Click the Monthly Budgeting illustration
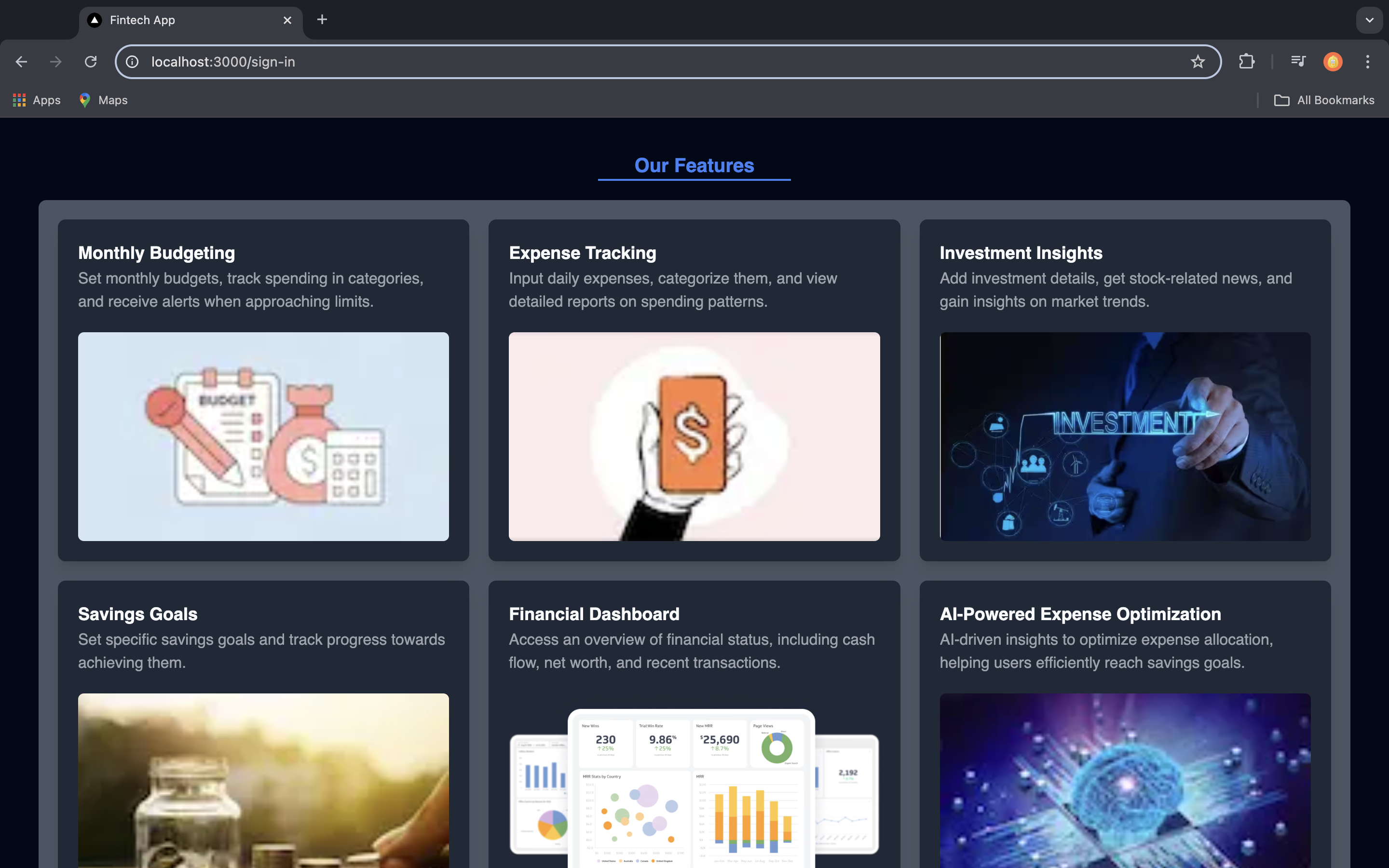The height and width of the screenshot is (868, 1389). 263,436
